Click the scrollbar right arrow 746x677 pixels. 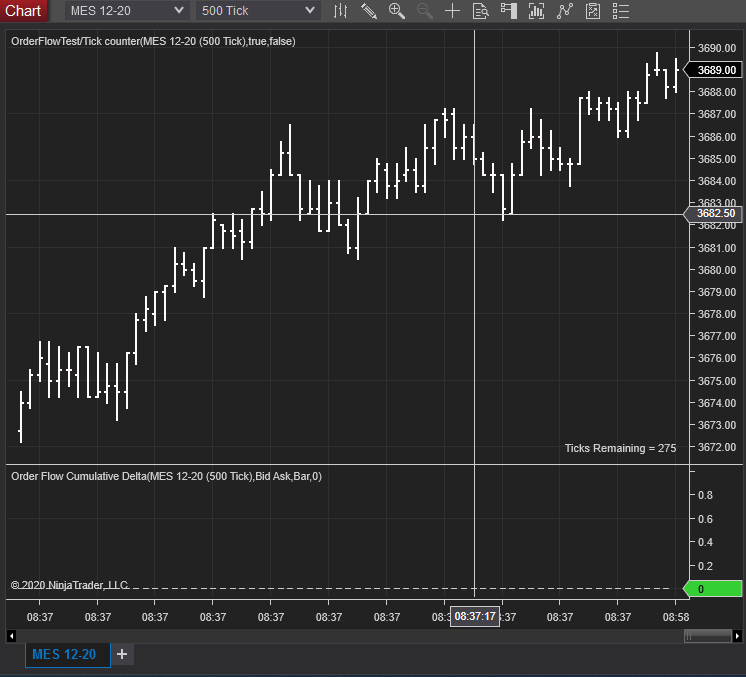[737, 636]
